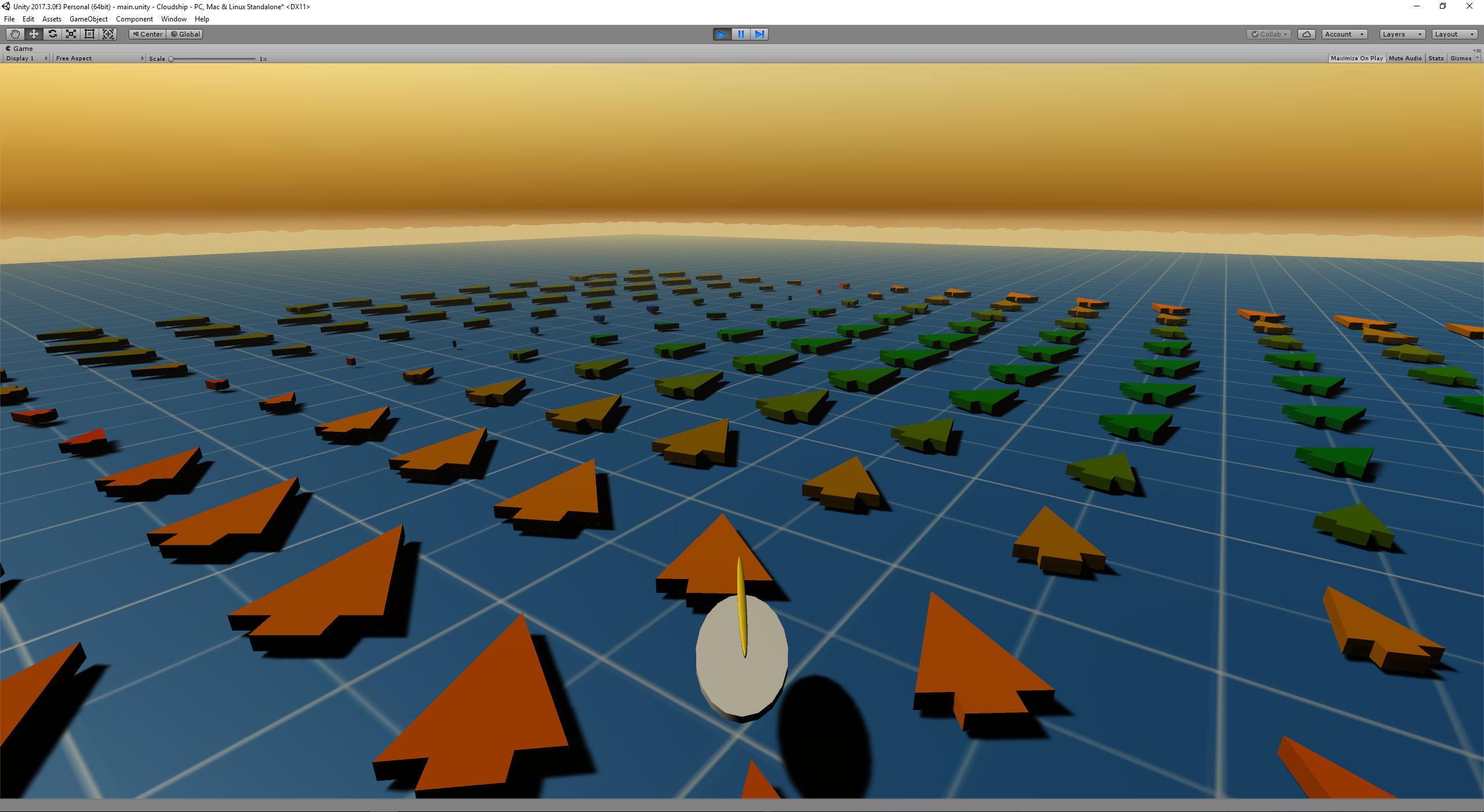The height and width of the screenshot is (812, 1484).
Task: Select the Game tab
Action: [19, 49]
